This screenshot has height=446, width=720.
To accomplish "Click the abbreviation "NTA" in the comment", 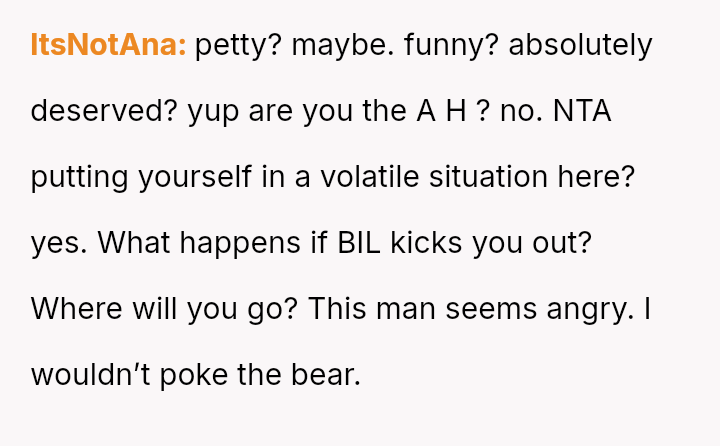I will coord(581,111).
